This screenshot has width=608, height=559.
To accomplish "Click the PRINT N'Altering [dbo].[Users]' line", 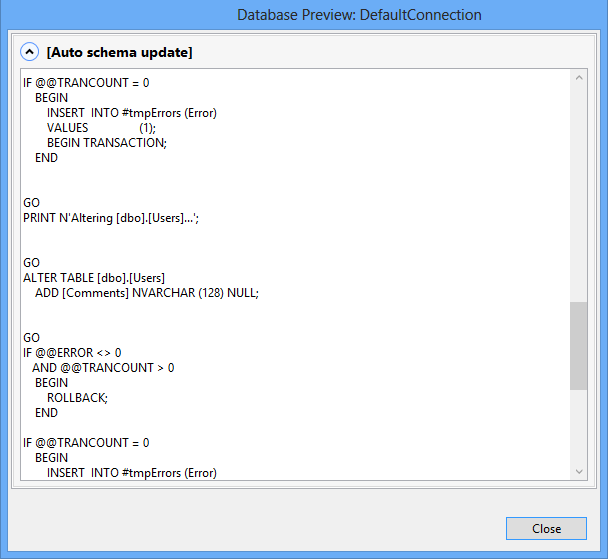I will (111, 217).
